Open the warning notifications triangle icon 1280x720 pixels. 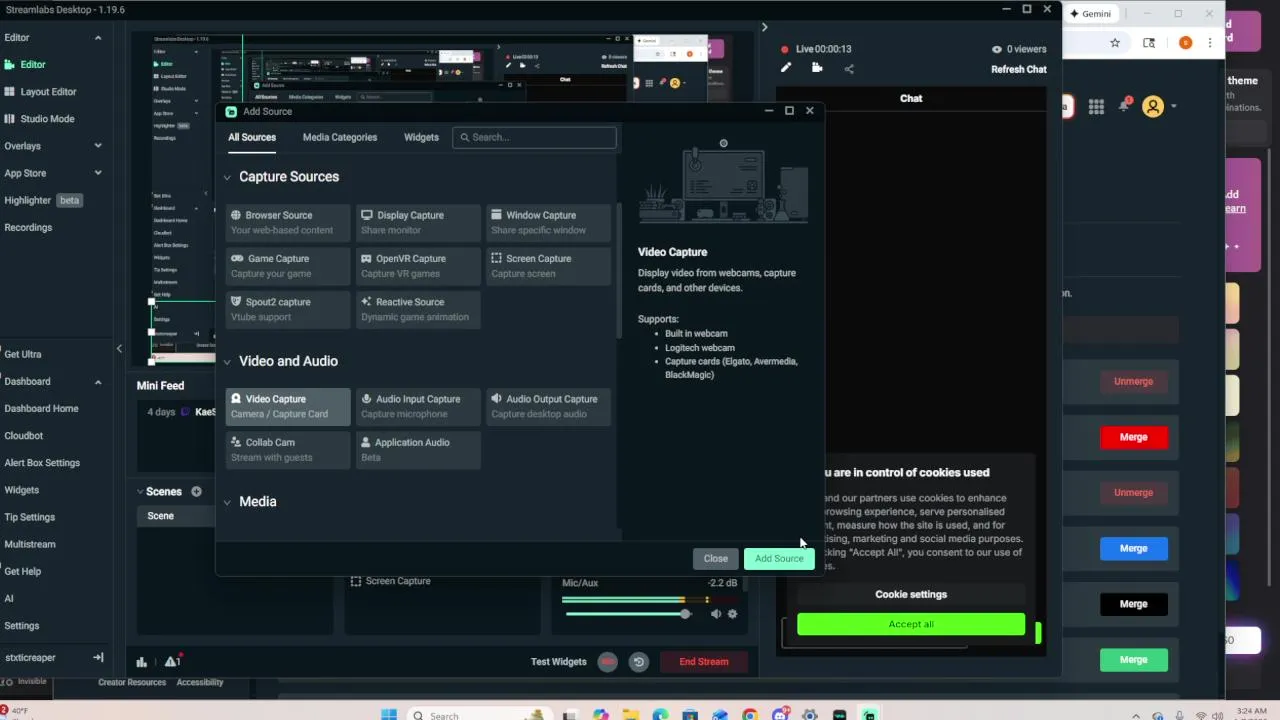click(x=172, y=661)
